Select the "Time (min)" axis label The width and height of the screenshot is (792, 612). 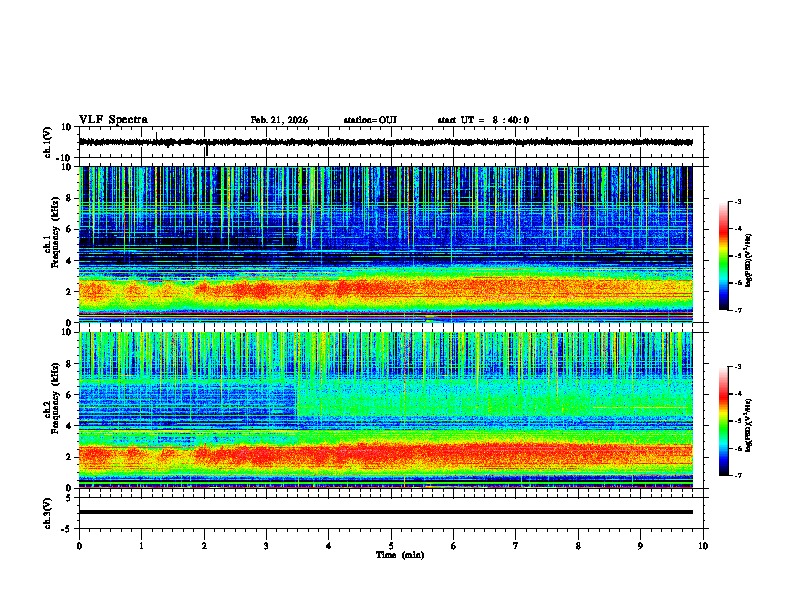400,555
